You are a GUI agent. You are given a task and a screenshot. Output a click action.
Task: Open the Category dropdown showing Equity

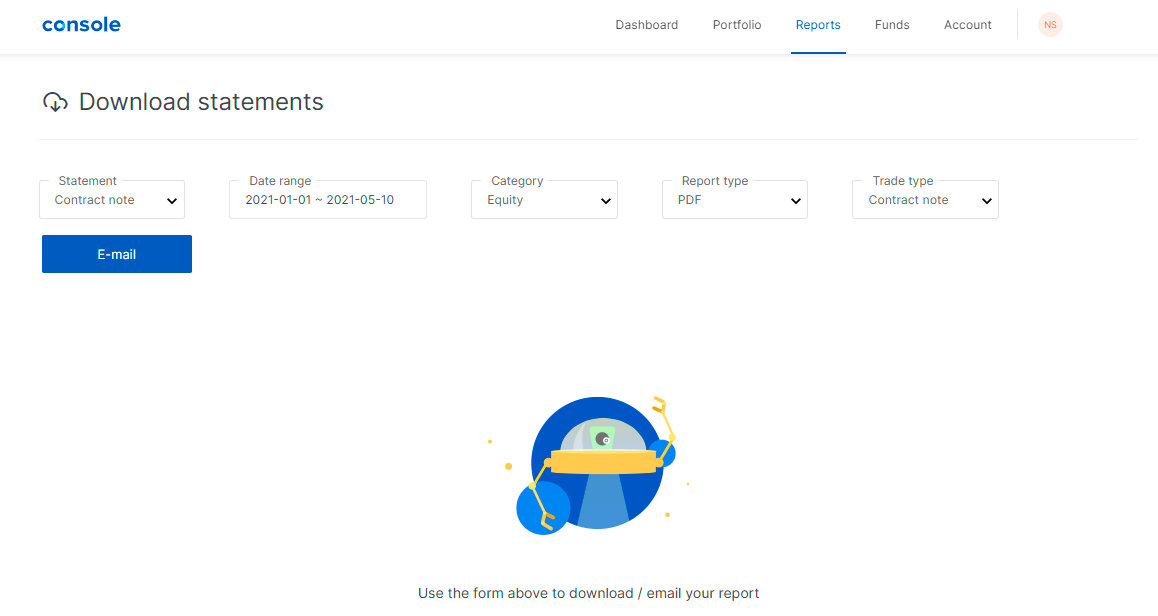pyautogui.click(x=544, y=199)
